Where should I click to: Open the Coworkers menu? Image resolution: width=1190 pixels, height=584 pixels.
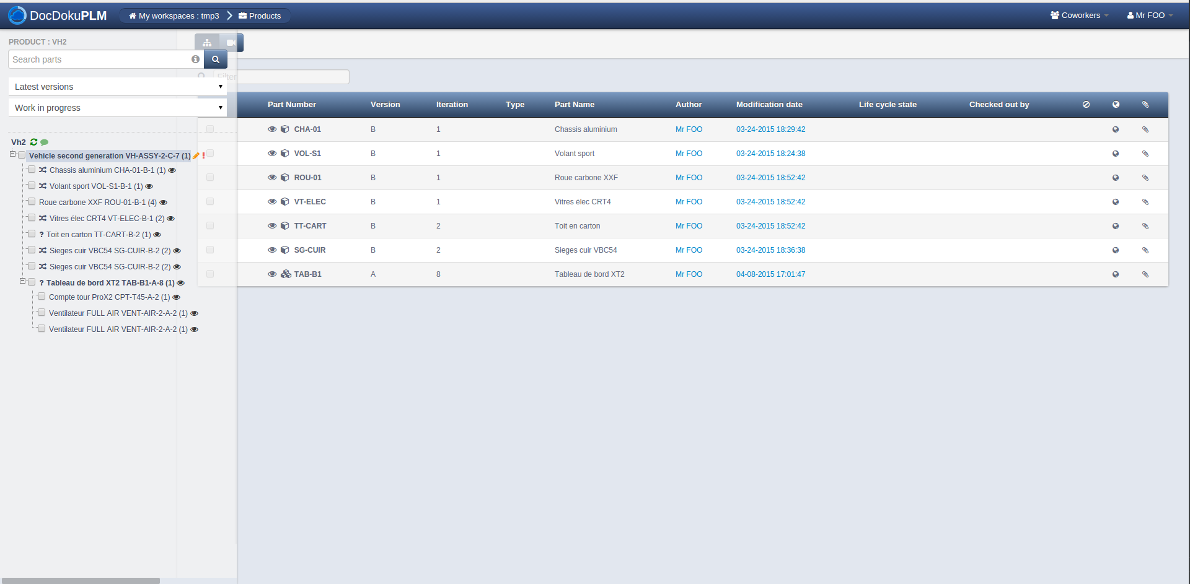coord(1079,15)
